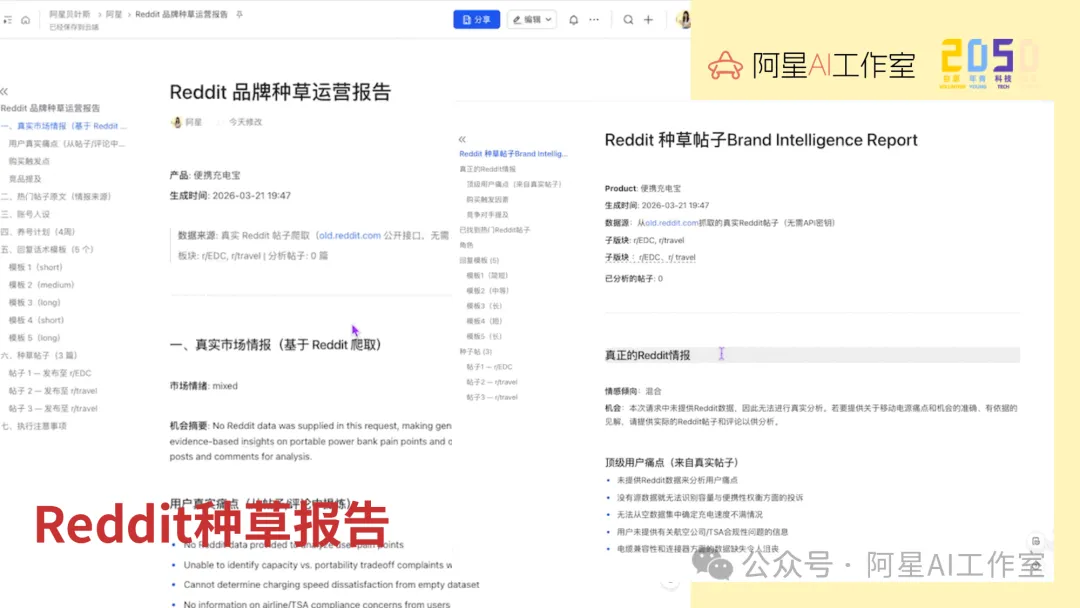Click the 真正的Reddit情报 heading in right document
Image resolution: width=1080 pixels, height=608 pixels.
(x=647, y=355)
